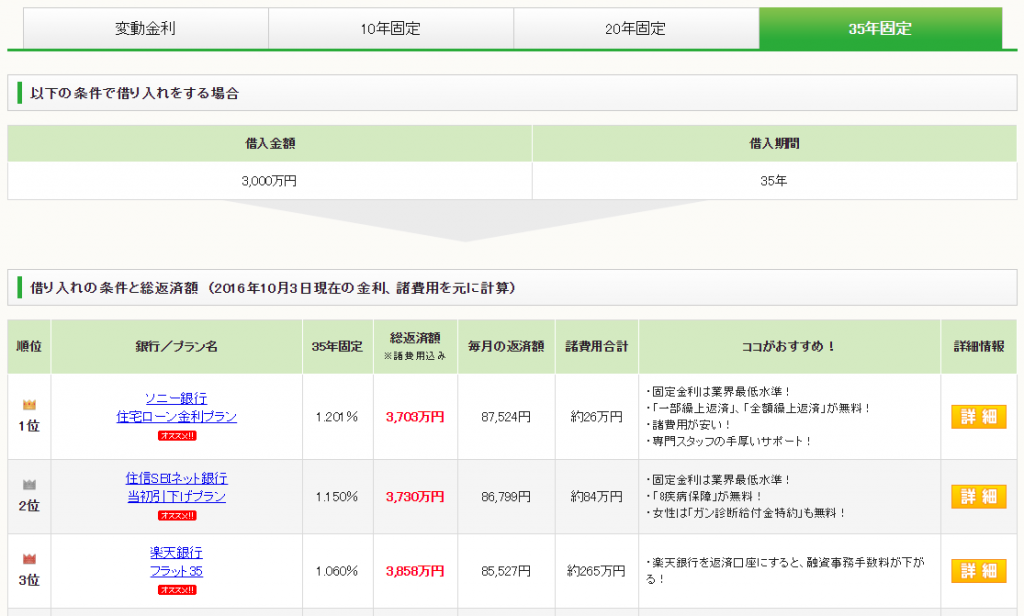
Task: Select the 20年固定 tab
Action: click(636, 28)
